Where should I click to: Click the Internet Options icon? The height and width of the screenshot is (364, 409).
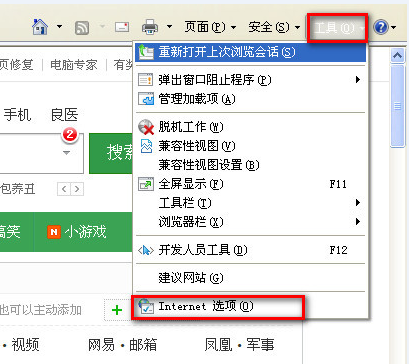(x=146, y=306)
